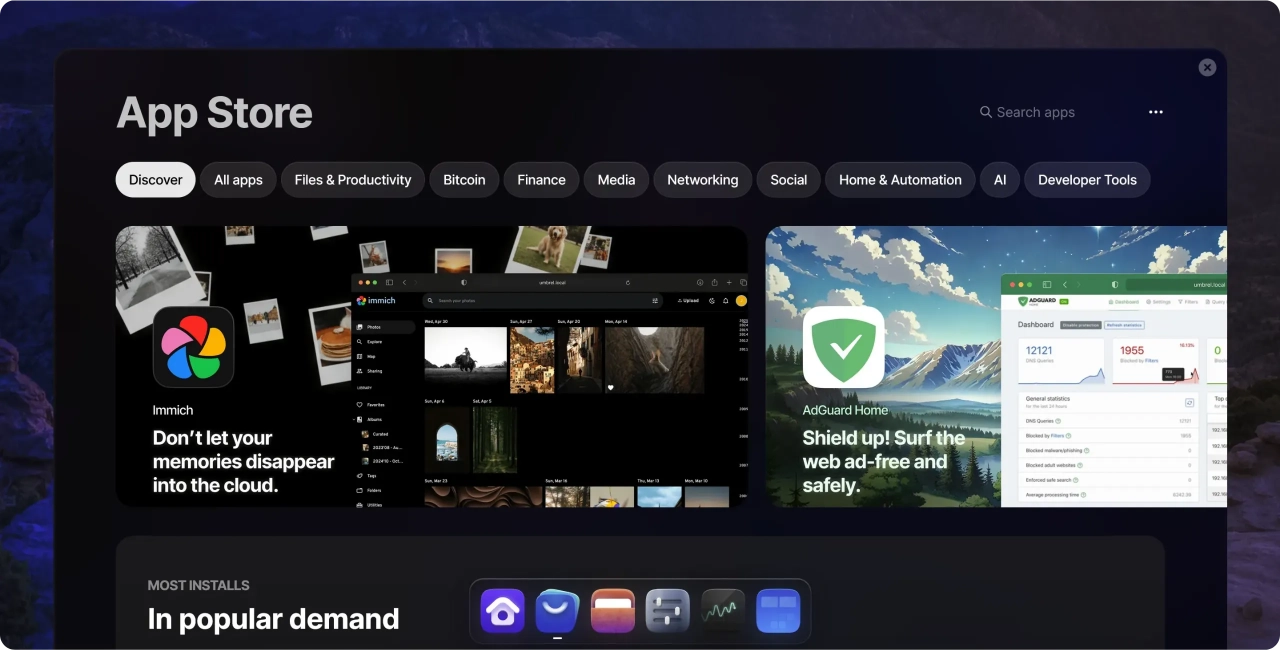Screen dimensions: 1280x650
Task: Open the Widgets icon in the dock
Action: point(777,611)
